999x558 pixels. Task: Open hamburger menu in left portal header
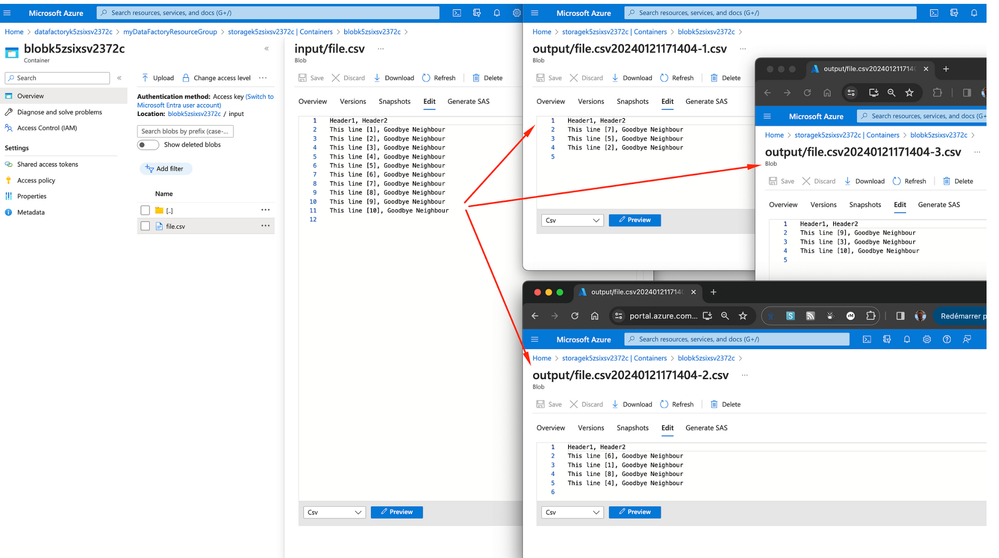click(7, 13)
